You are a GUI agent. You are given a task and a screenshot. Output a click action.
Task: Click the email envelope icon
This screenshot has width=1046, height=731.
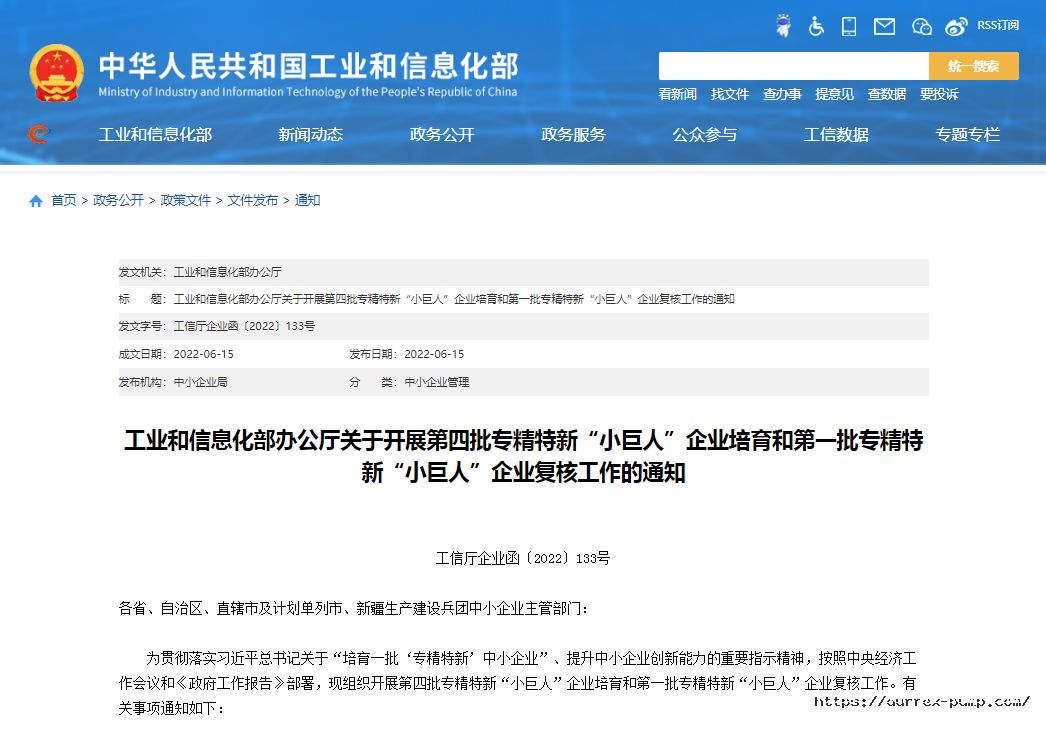coord(883,26)
